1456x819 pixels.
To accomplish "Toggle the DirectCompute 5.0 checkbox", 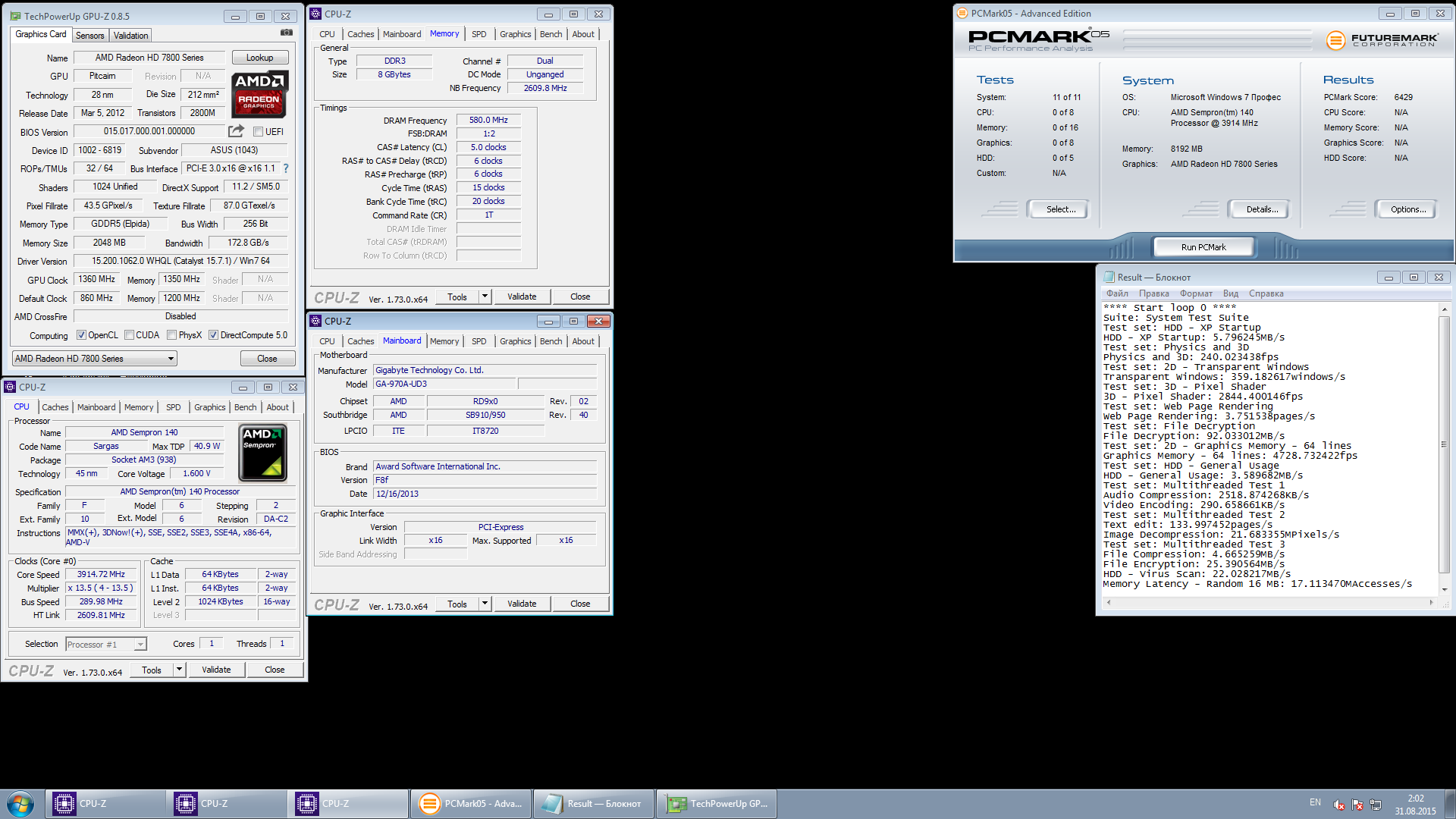I will point(214,335).
